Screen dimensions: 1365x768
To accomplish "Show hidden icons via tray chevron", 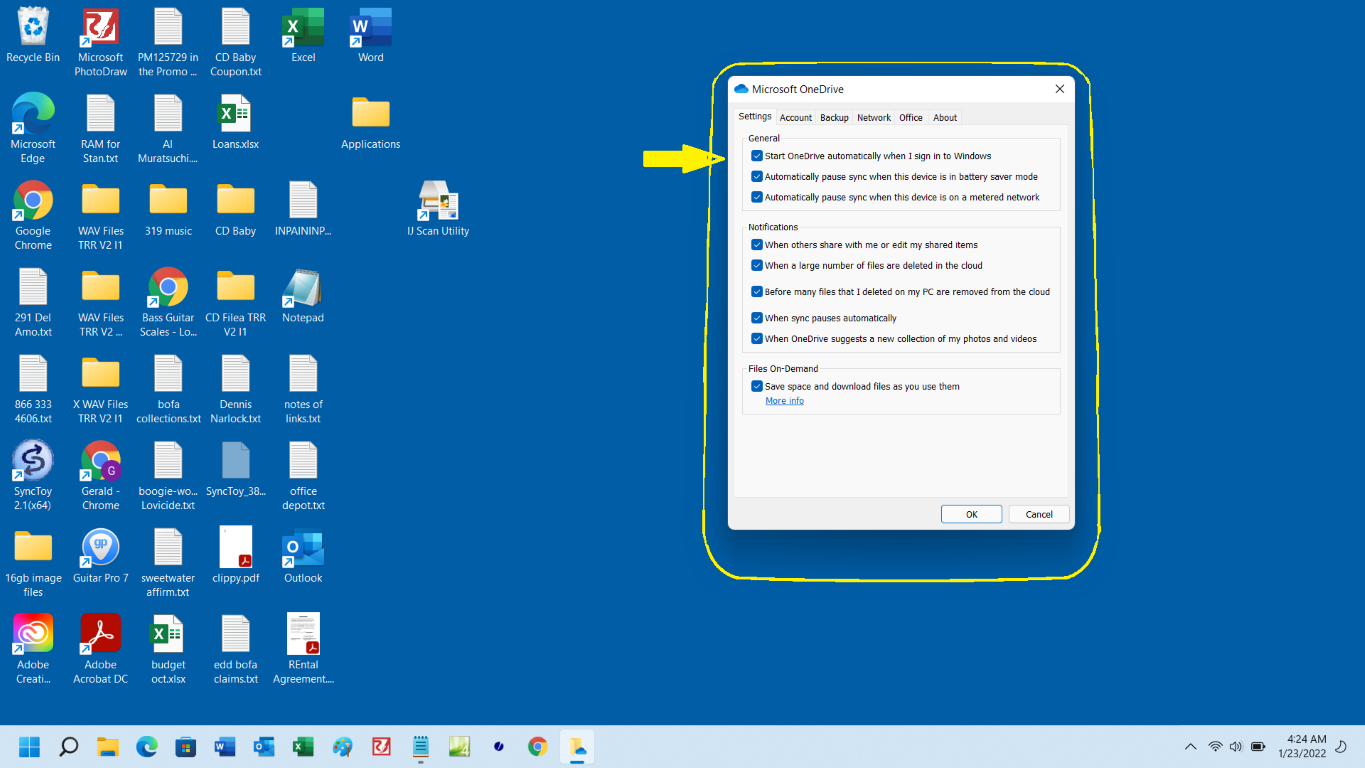I will 1190,747.
